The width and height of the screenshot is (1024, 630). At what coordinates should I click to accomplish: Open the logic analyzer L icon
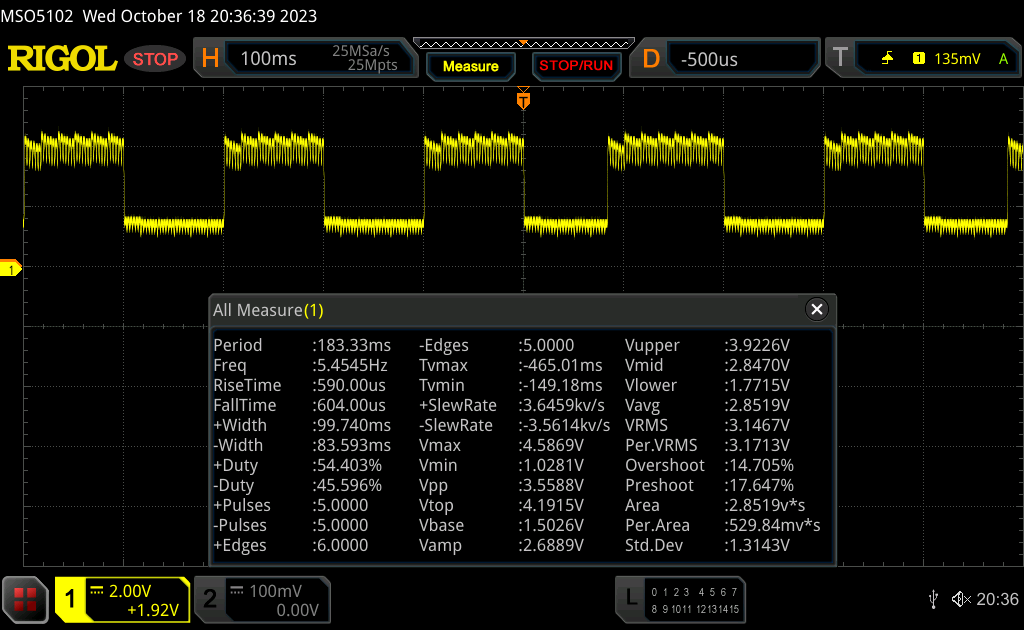pyautogui.click(x=631, y=597)
